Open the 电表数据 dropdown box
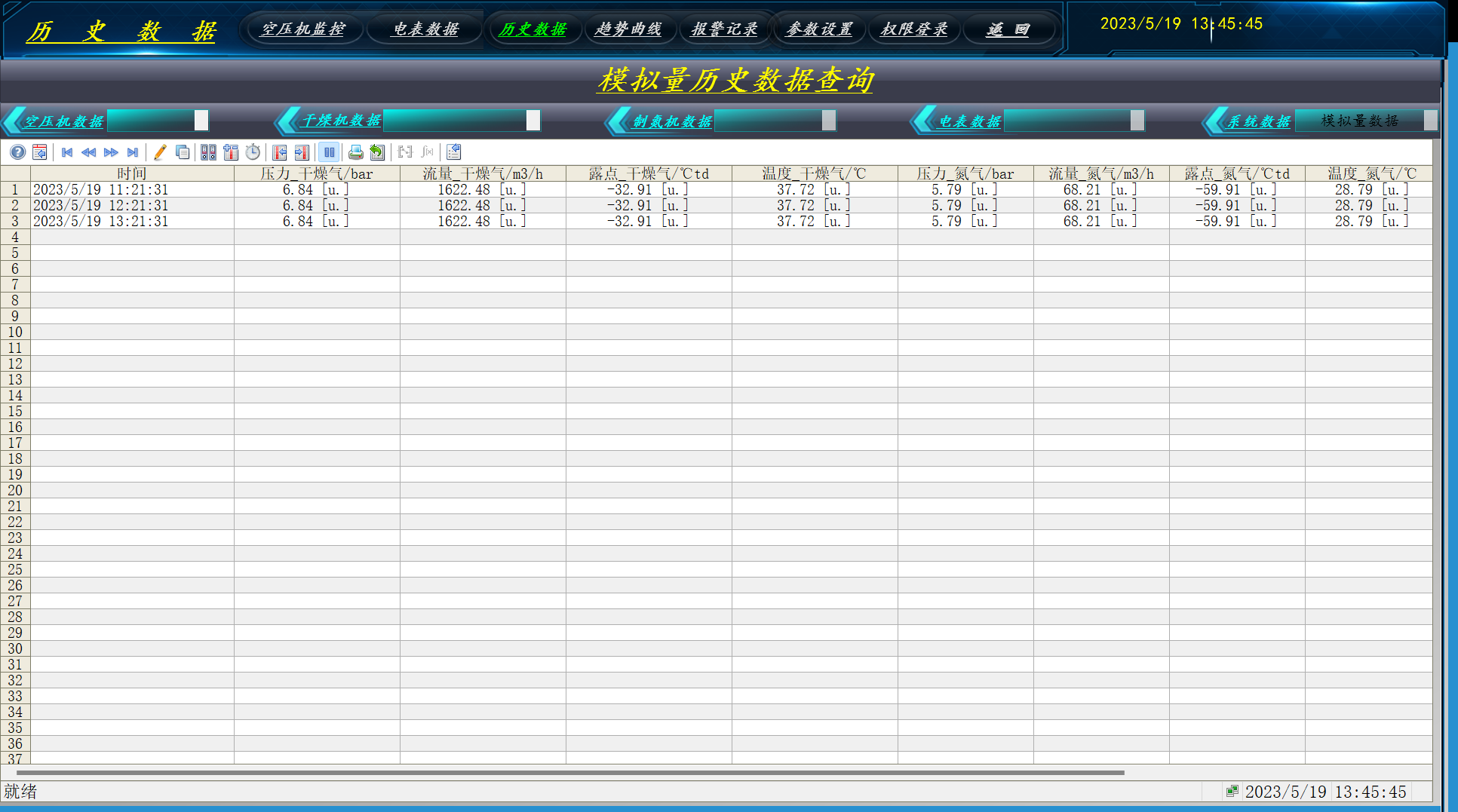Viewport: 1458px width, 812px height. tap(1074, 121)
